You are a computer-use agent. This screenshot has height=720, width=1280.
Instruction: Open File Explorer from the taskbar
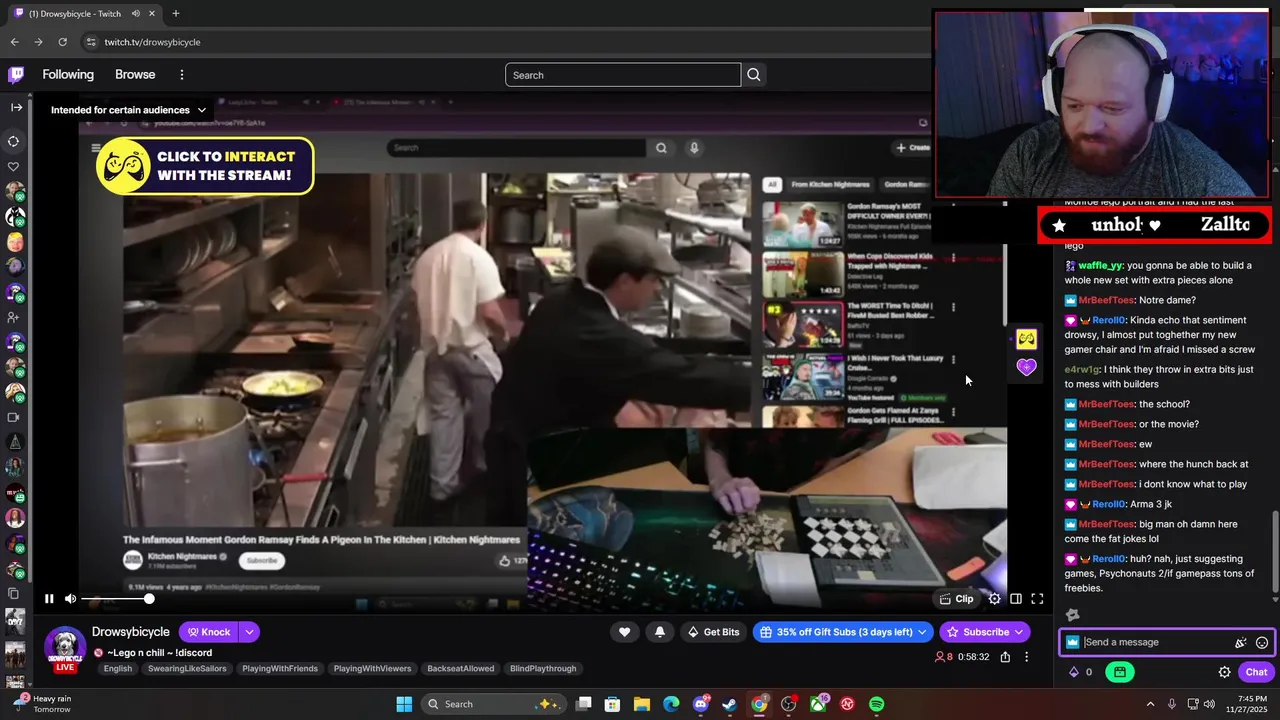point(641,704)
